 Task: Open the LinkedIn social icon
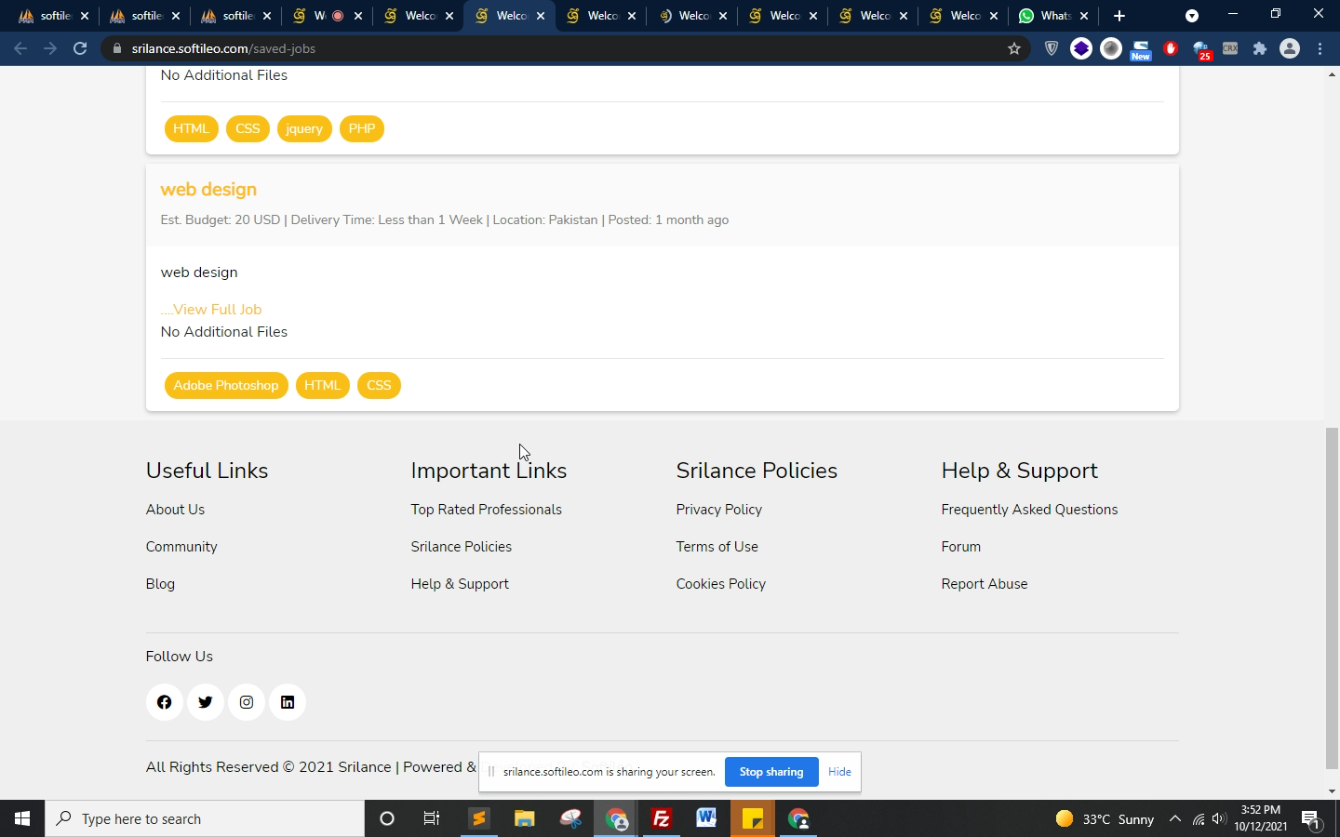click(x=287, y=702)
